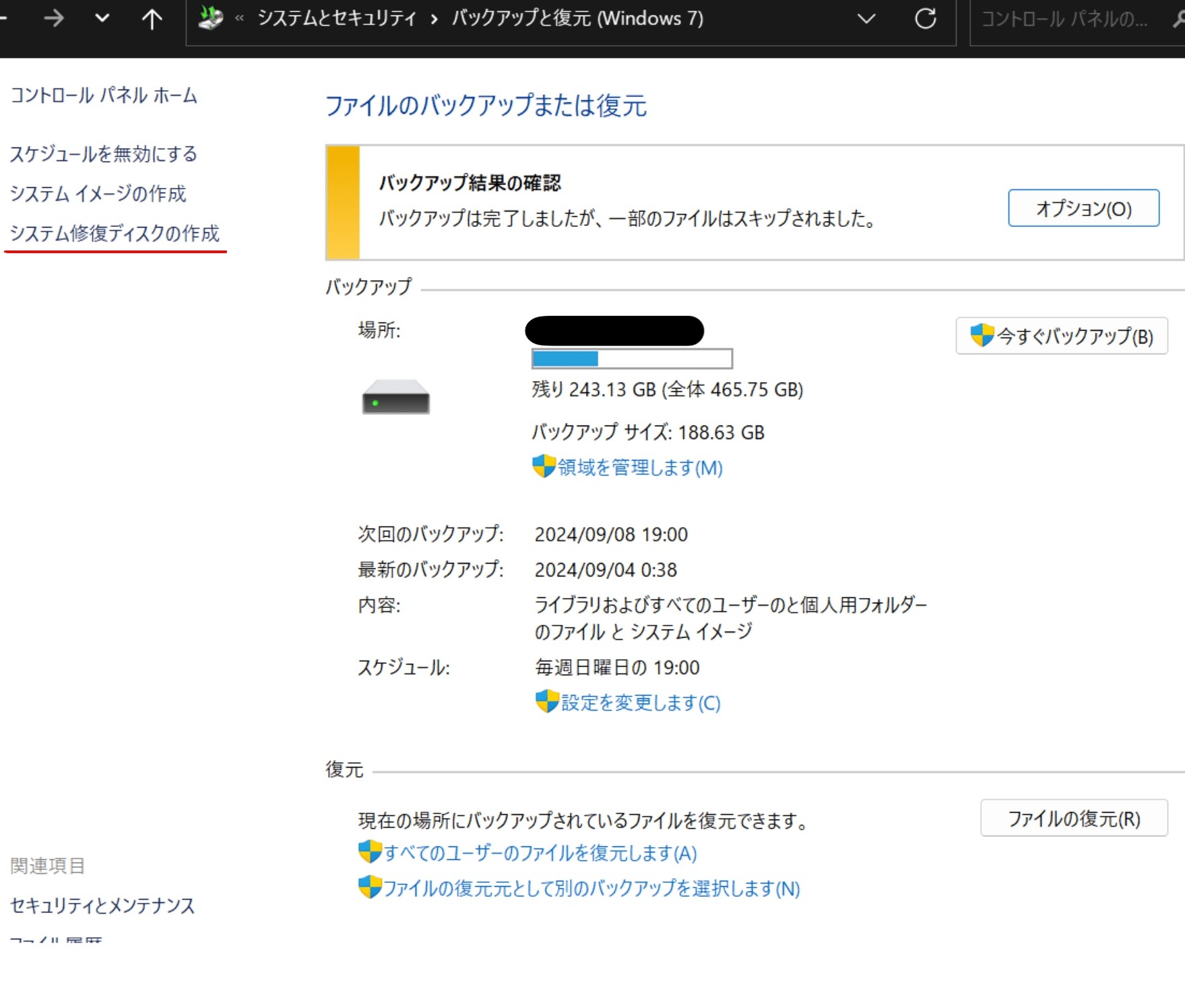The width and height of the screenshot is (1185, 1008).
Task: Select システムとセキュリティ in the breadcrumb
Action: pyautogui.click(x=337, y=19)
